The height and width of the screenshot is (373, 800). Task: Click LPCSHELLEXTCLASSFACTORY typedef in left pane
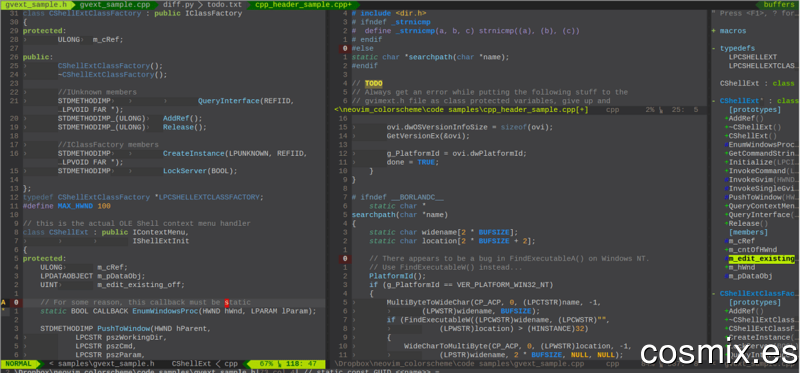click(210, 197)
